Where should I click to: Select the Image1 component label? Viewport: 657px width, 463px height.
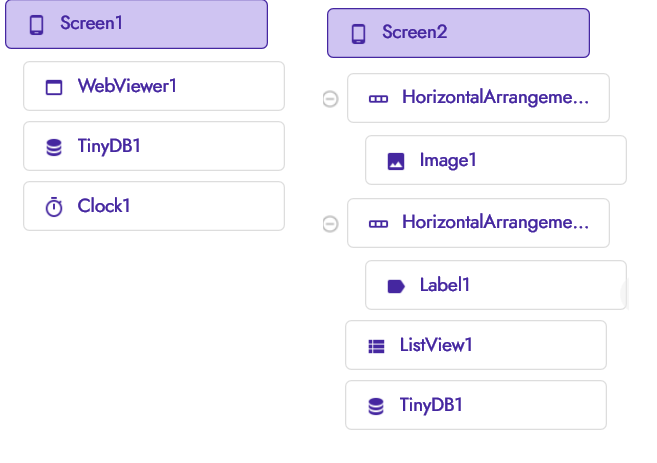449,160
